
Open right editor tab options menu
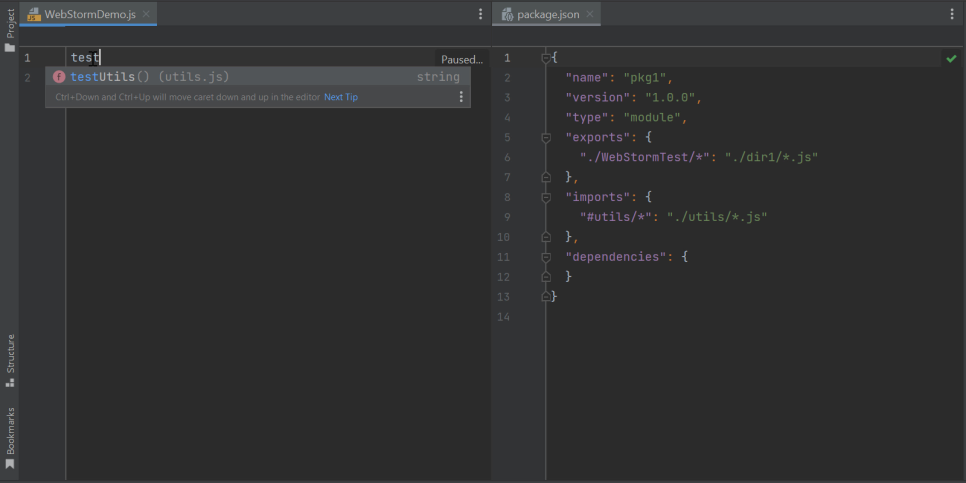point(952,14)
